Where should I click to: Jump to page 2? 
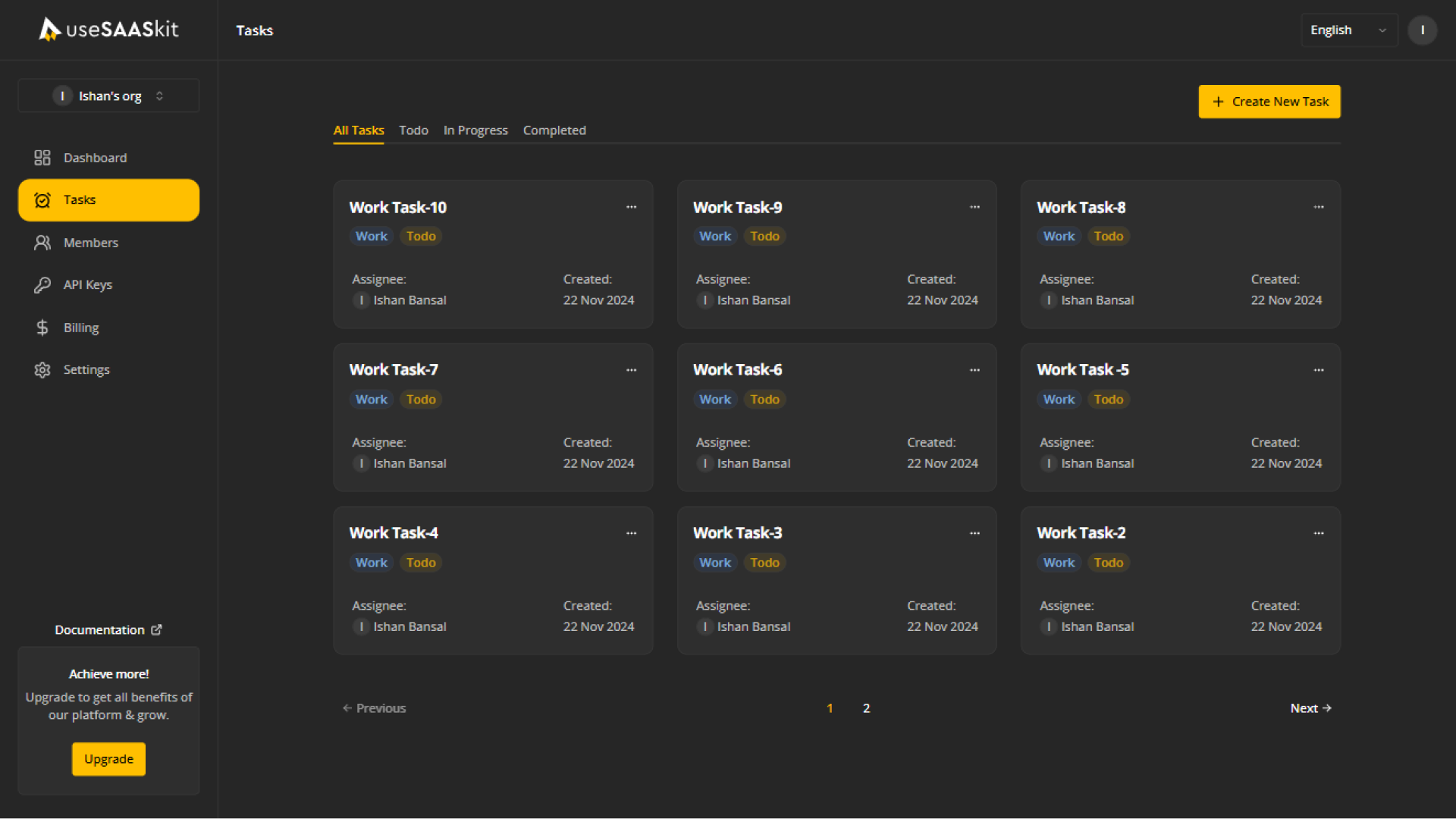866,708
